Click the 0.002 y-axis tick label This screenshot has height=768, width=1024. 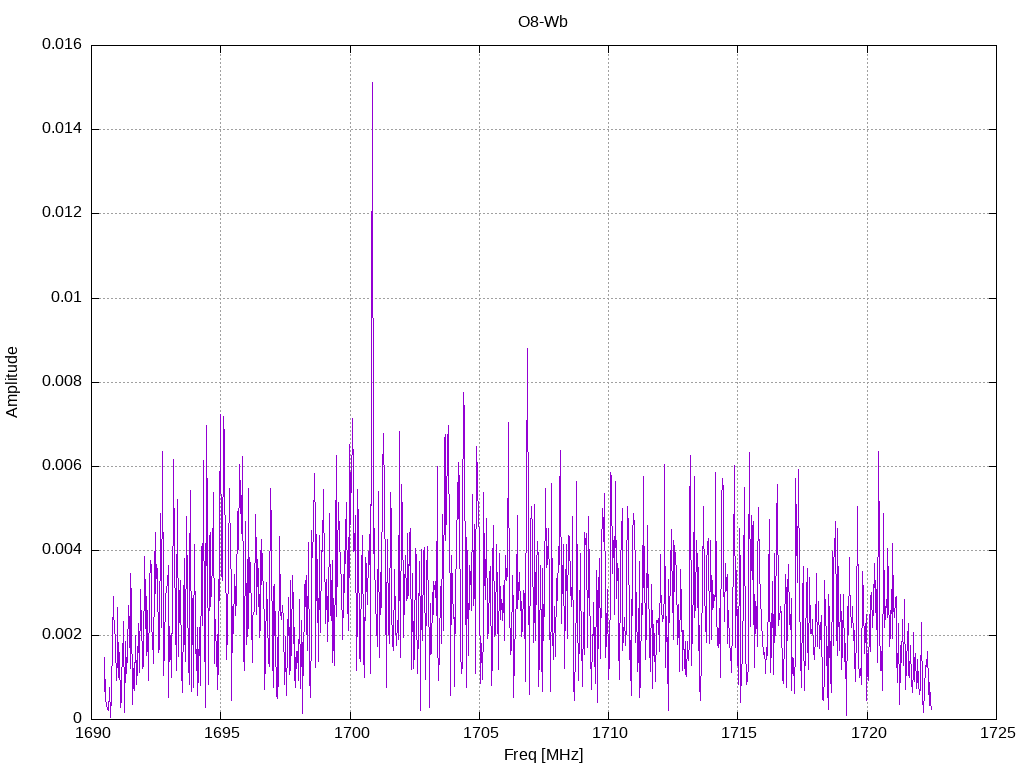pyautogui.click(x=62, y=635)
